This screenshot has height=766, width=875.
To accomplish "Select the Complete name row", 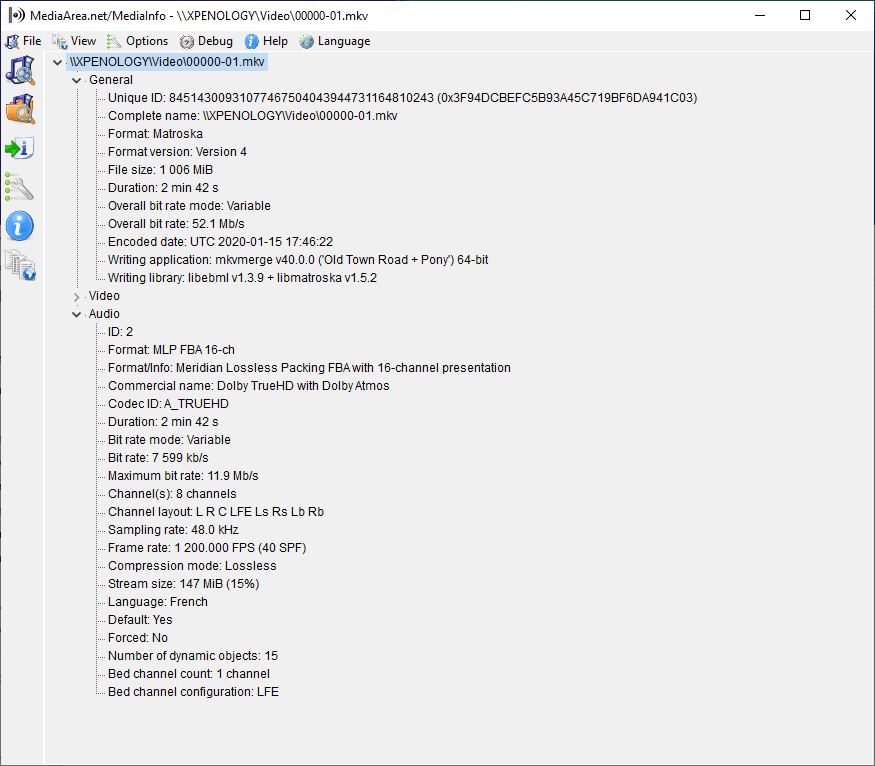I will (253, 115).
